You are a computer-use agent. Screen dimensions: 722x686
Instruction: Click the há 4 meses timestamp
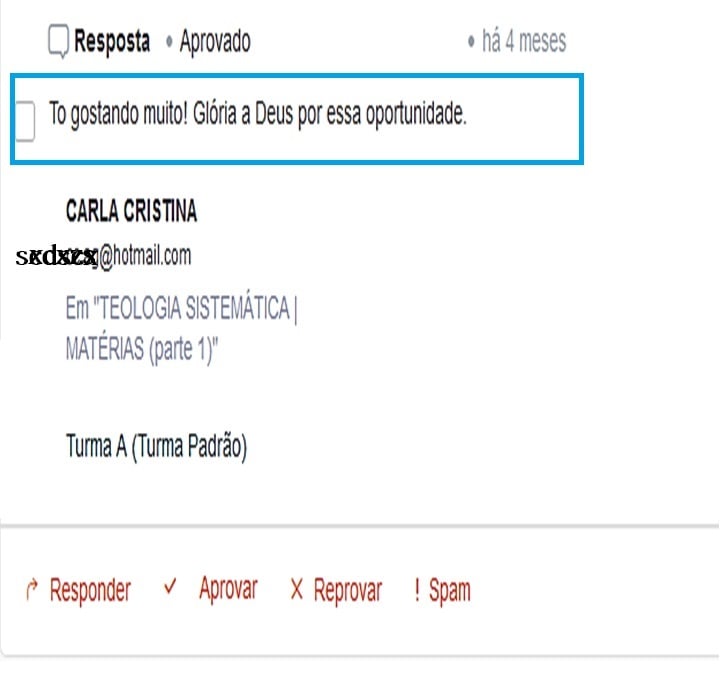(524, 41)
